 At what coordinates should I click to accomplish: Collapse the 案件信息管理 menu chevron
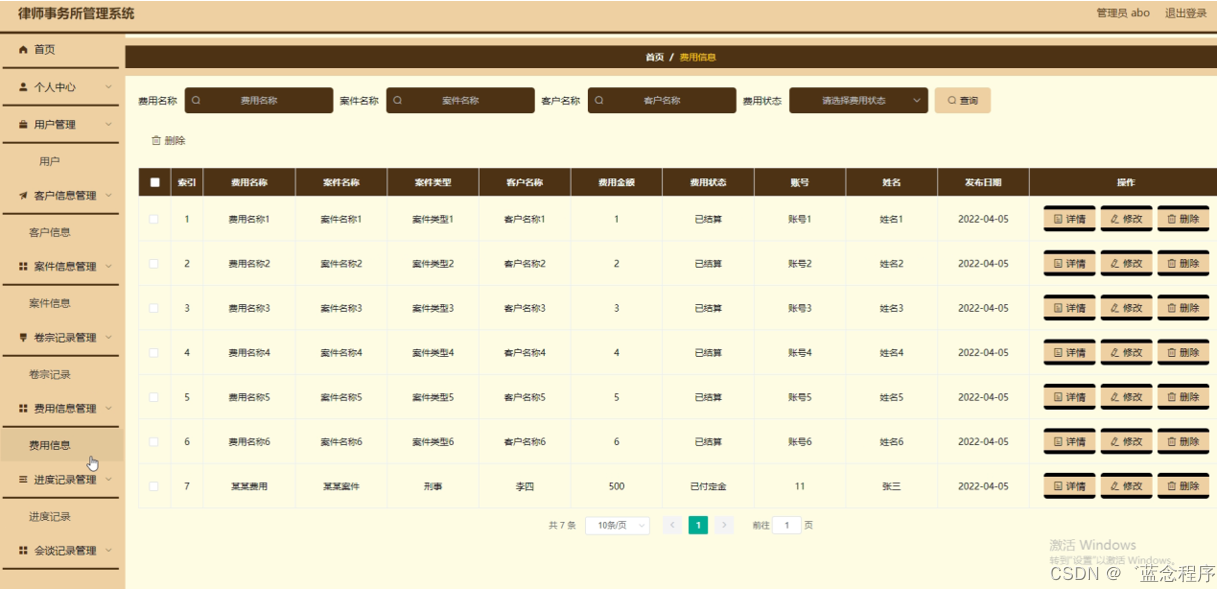[108, 267]
